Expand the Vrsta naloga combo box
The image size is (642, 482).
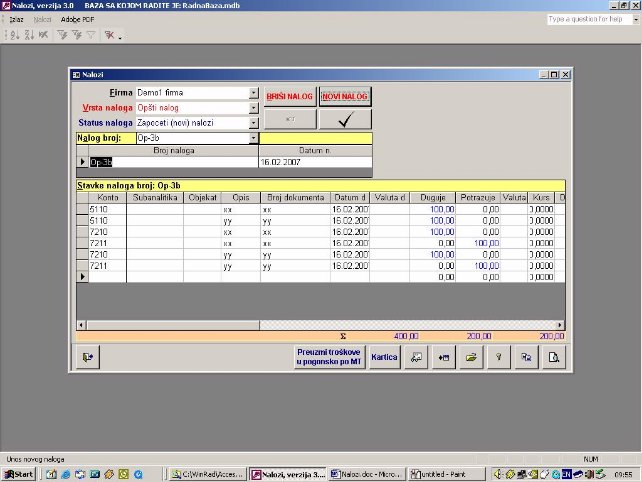click(254, 108)
